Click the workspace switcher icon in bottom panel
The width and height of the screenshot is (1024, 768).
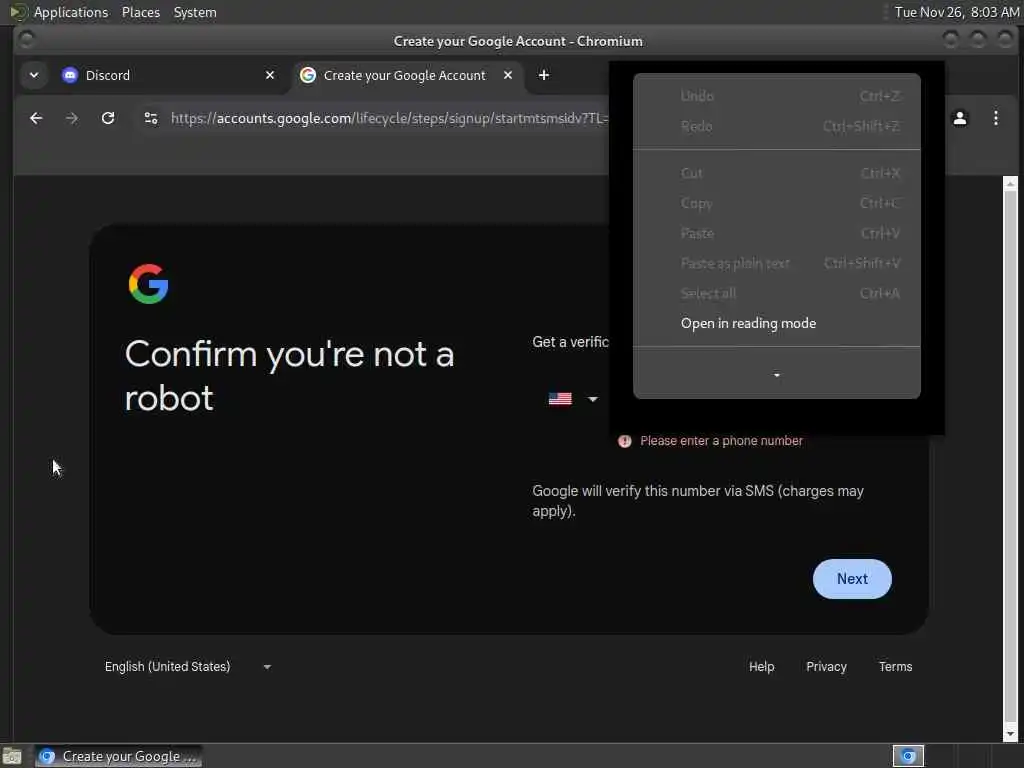point(908,756)
